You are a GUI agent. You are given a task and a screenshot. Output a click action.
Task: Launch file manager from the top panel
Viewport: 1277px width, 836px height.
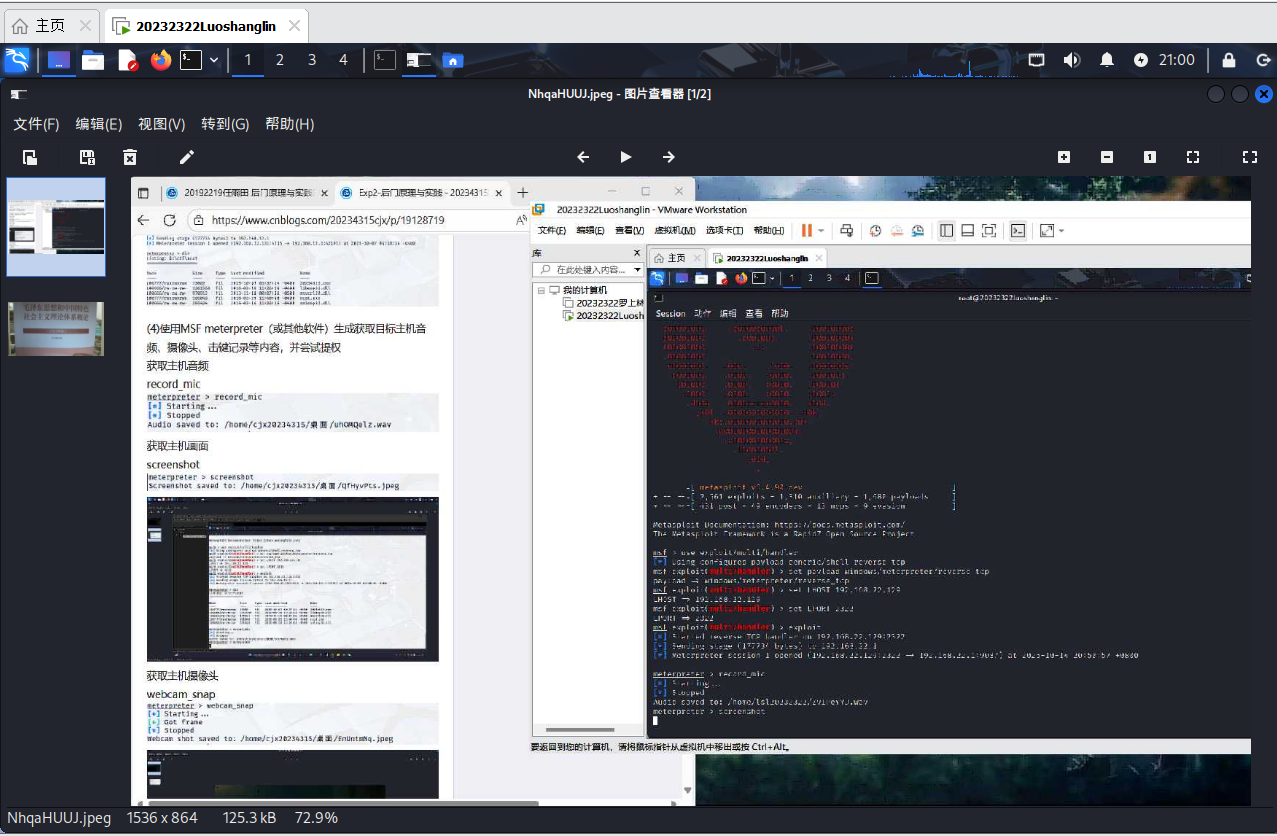point(93,60)
